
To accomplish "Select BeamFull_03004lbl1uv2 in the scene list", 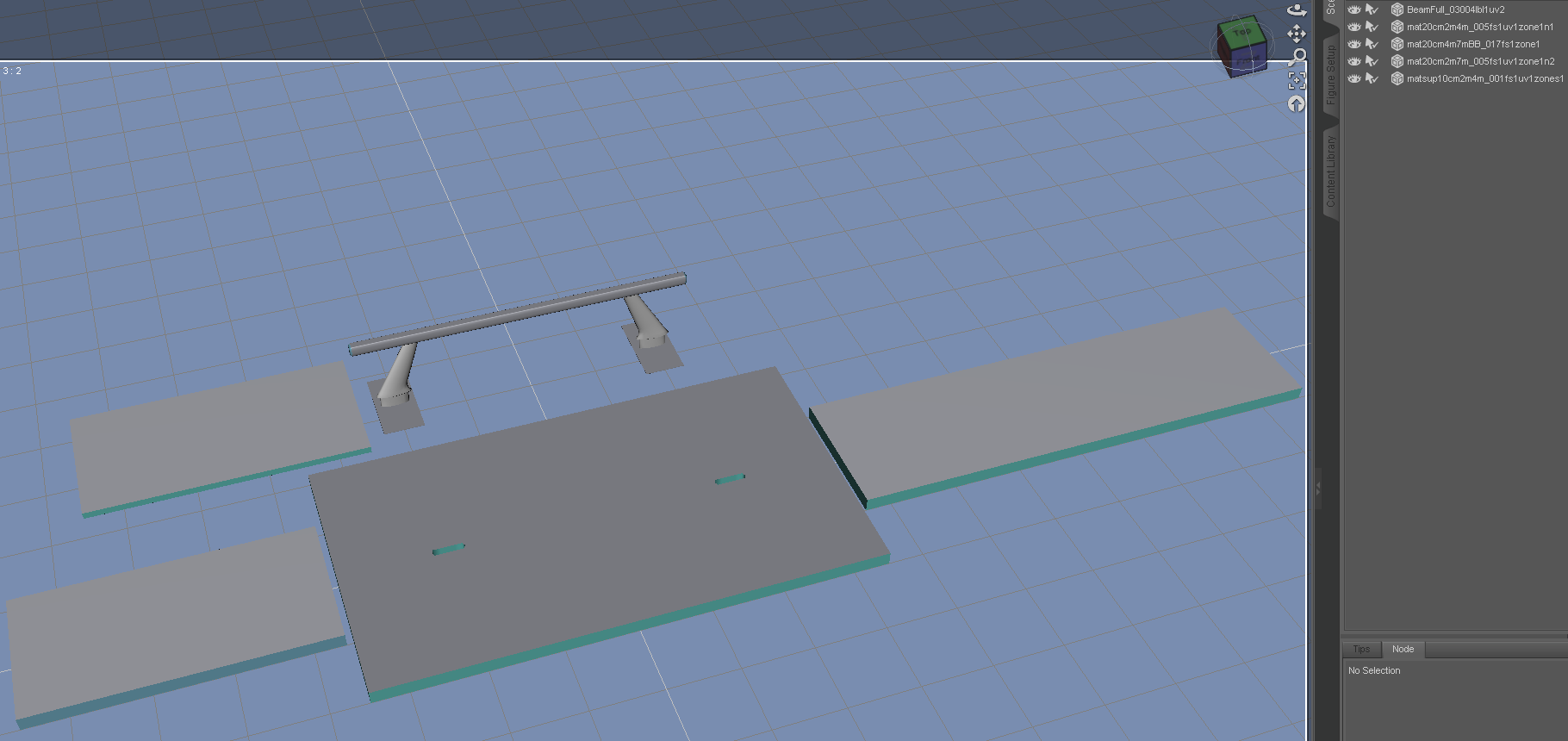I will (1455, 9).
